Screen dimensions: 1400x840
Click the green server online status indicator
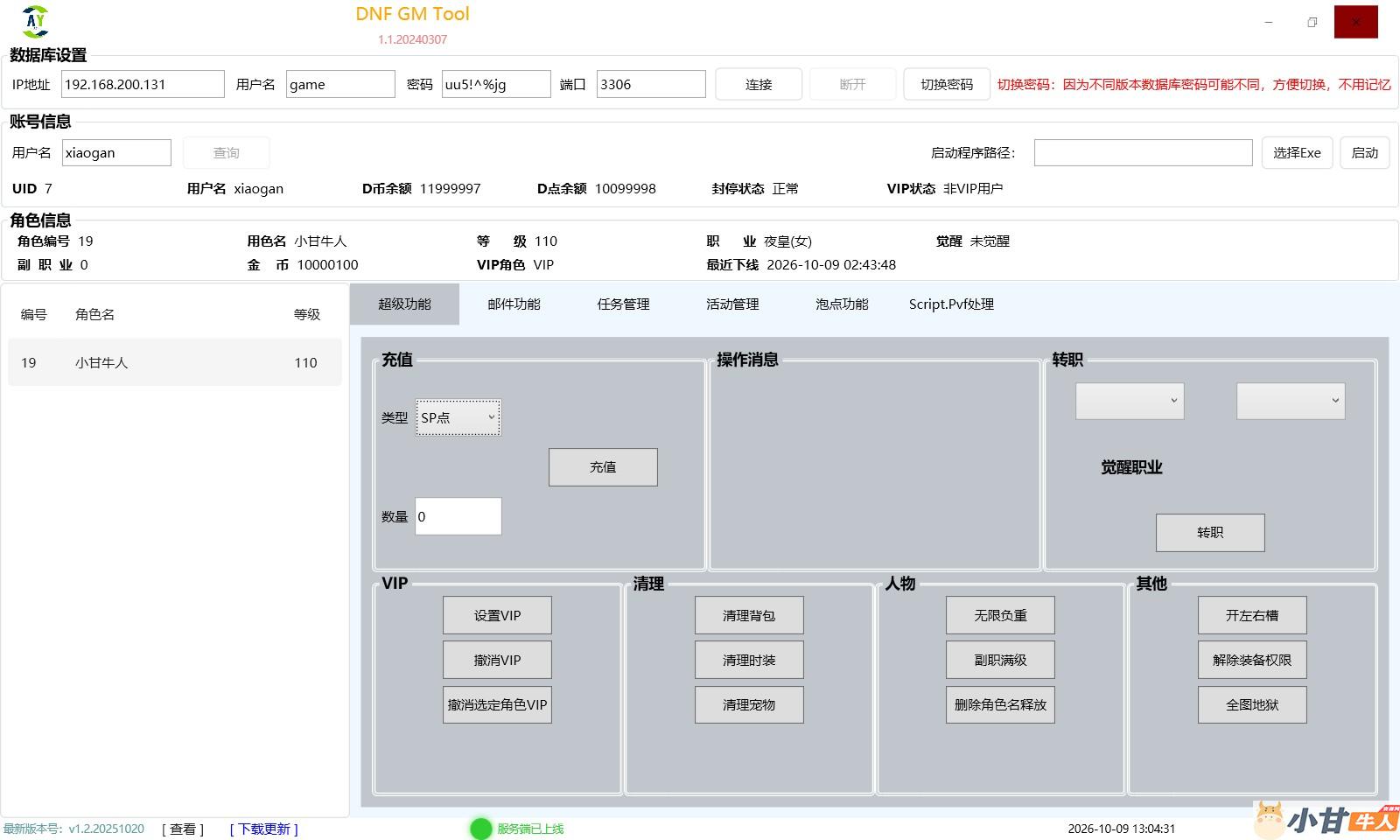(x=481, y=829)
